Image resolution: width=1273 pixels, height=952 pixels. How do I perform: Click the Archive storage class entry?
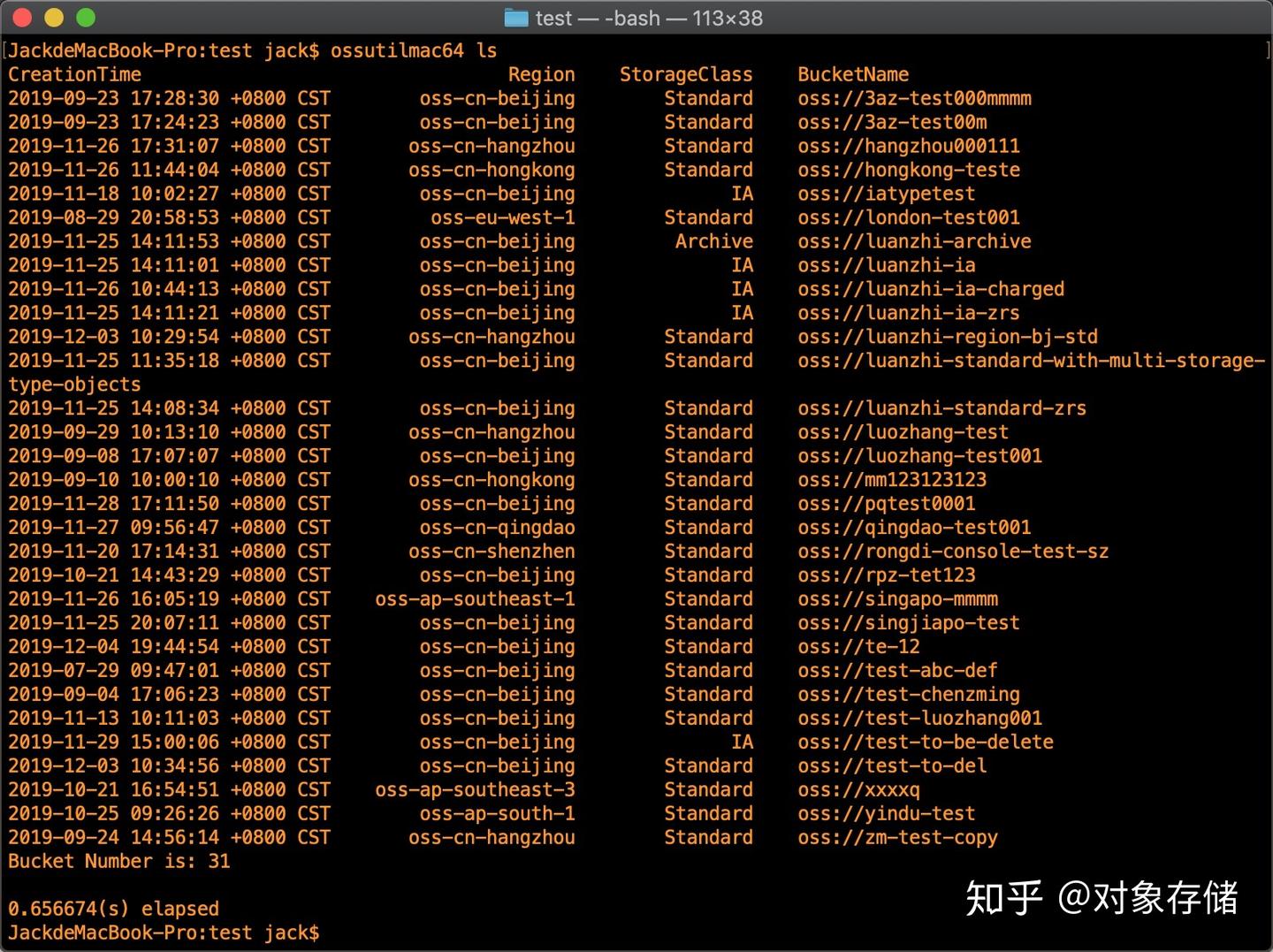pos(714,241)
